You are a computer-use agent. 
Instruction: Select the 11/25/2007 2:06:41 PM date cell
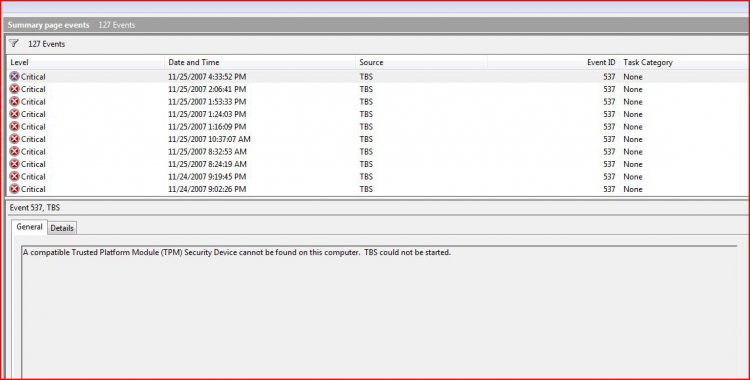[x=207, y=89]
